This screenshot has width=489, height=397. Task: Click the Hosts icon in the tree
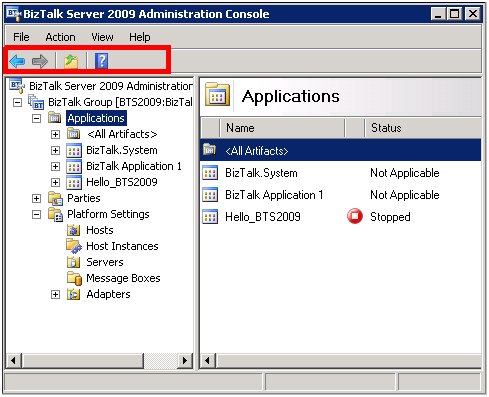tap(74, 230)
